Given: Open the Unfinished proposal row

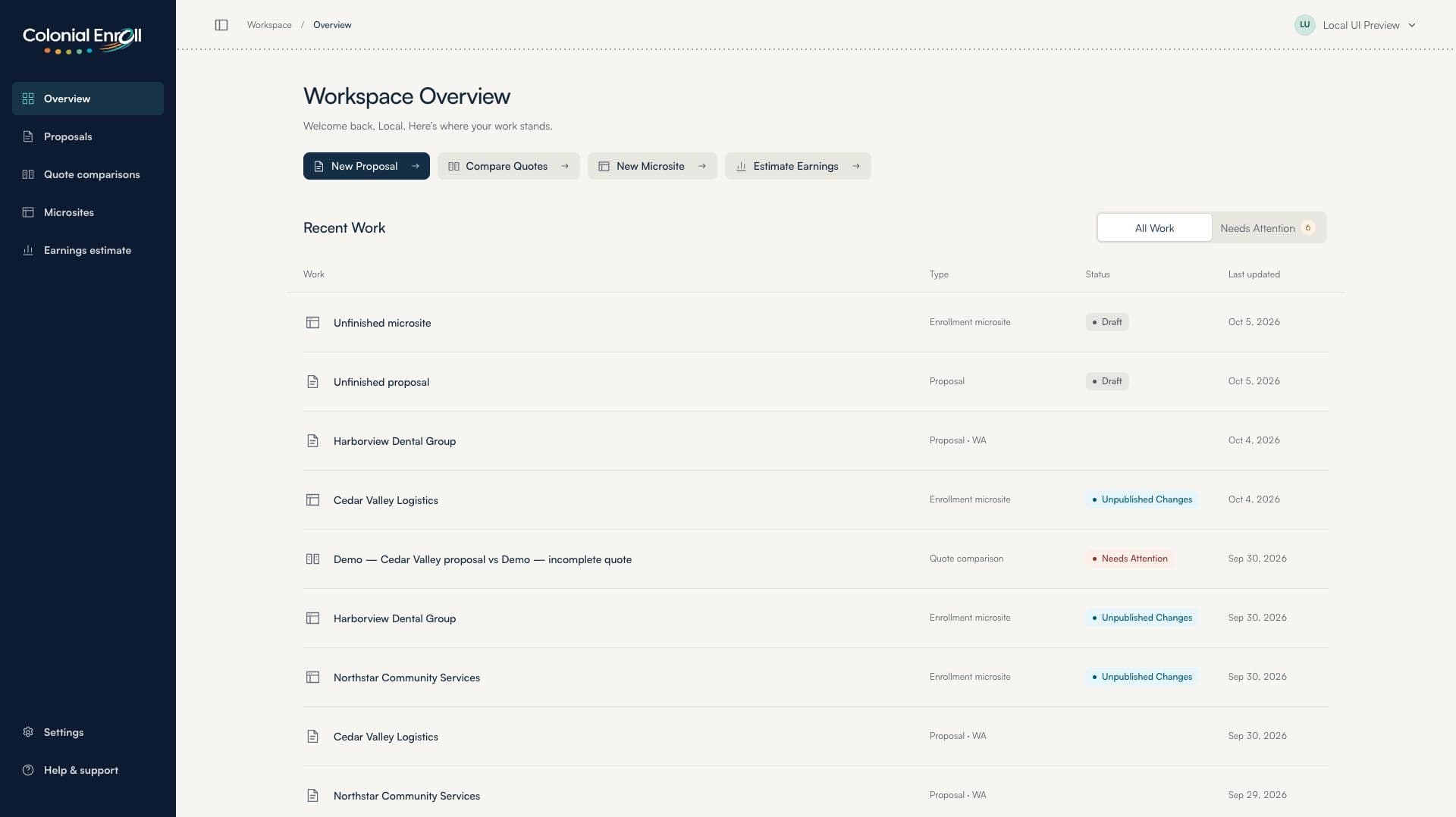Looking at the screenshot, I should click(x=815, y=381).
